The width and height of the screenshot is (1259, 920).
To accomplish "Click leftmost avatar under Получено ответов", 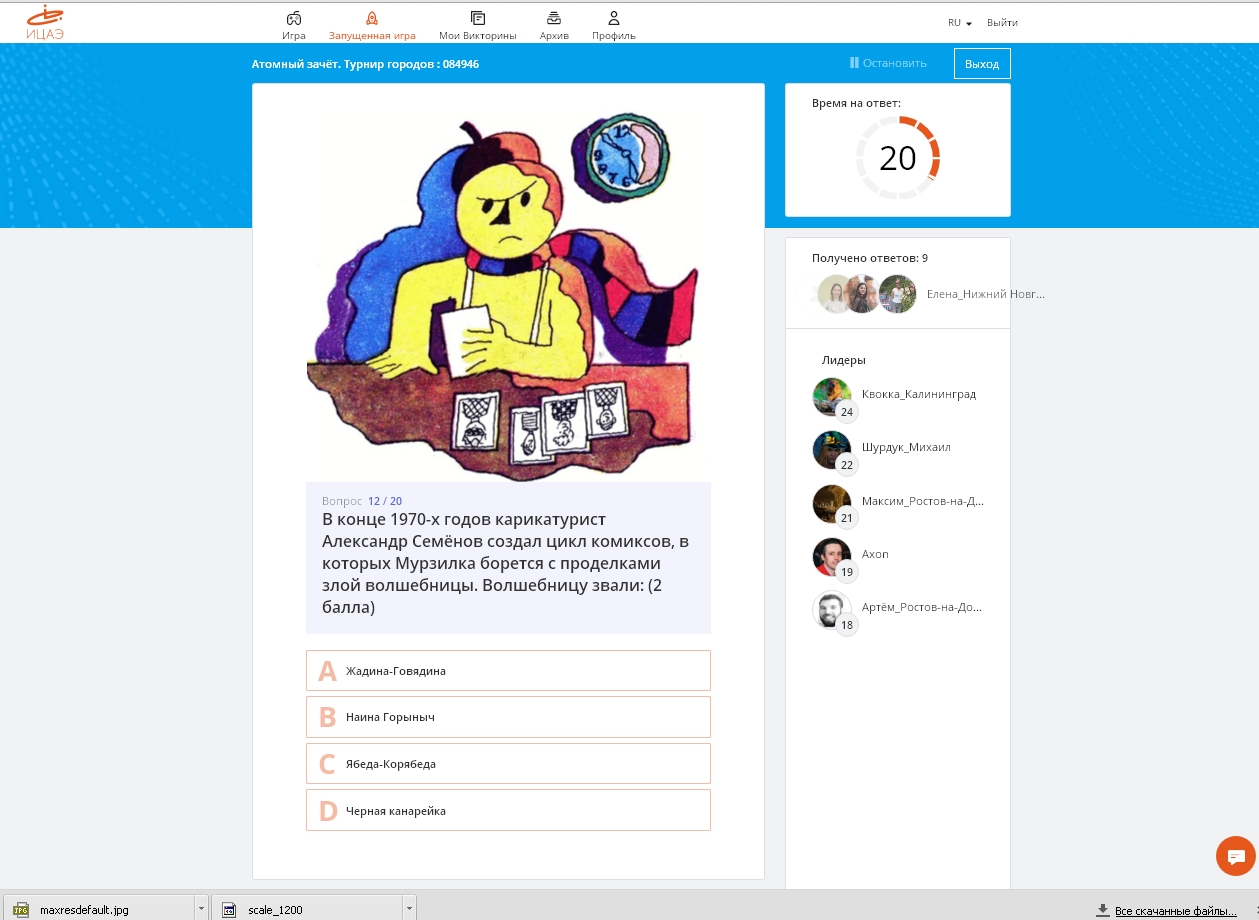I will click(836, 294).
